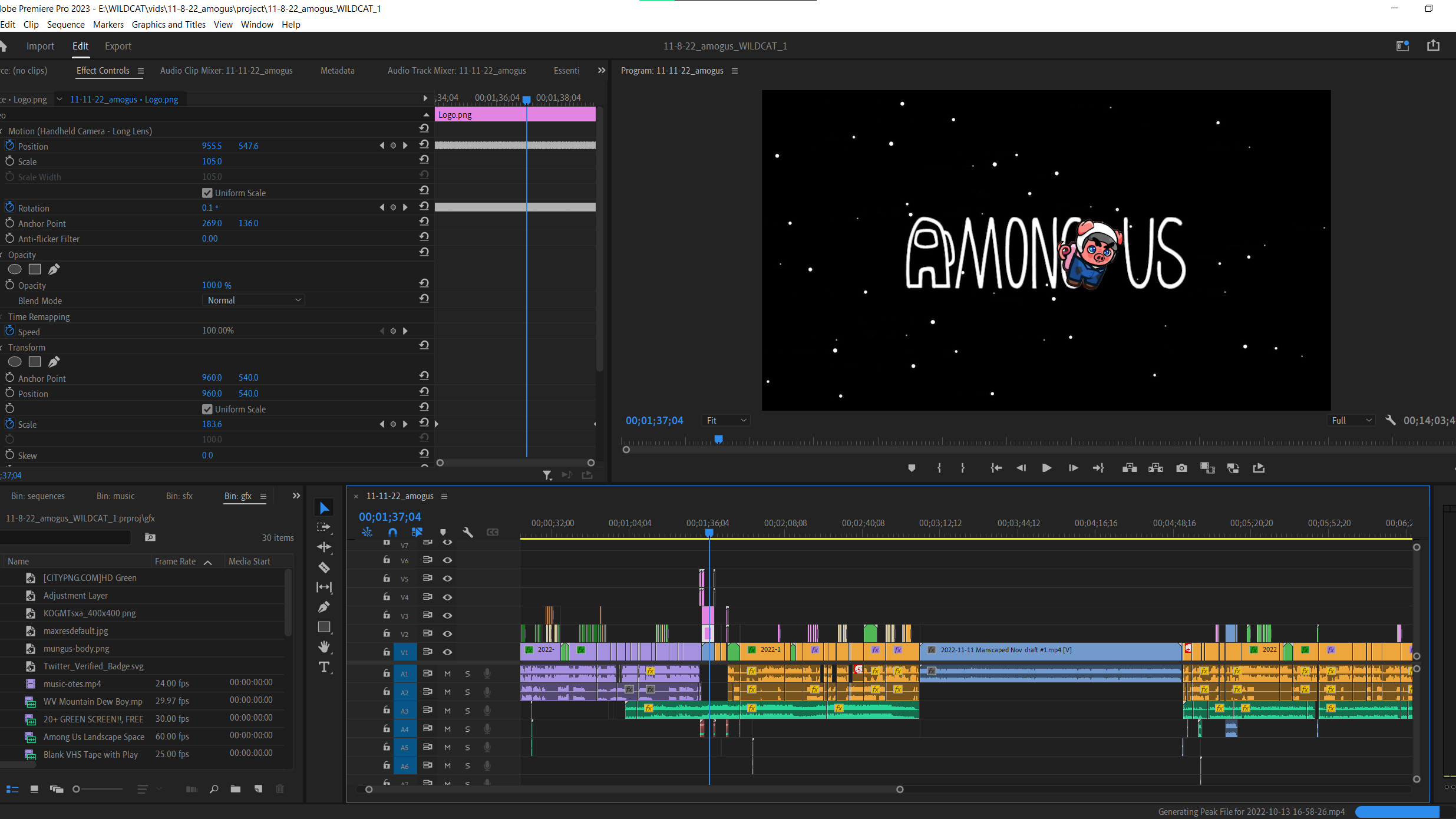Open Program monitor wrench settings
The image size is (1456, 819).
click(1390, 420)
